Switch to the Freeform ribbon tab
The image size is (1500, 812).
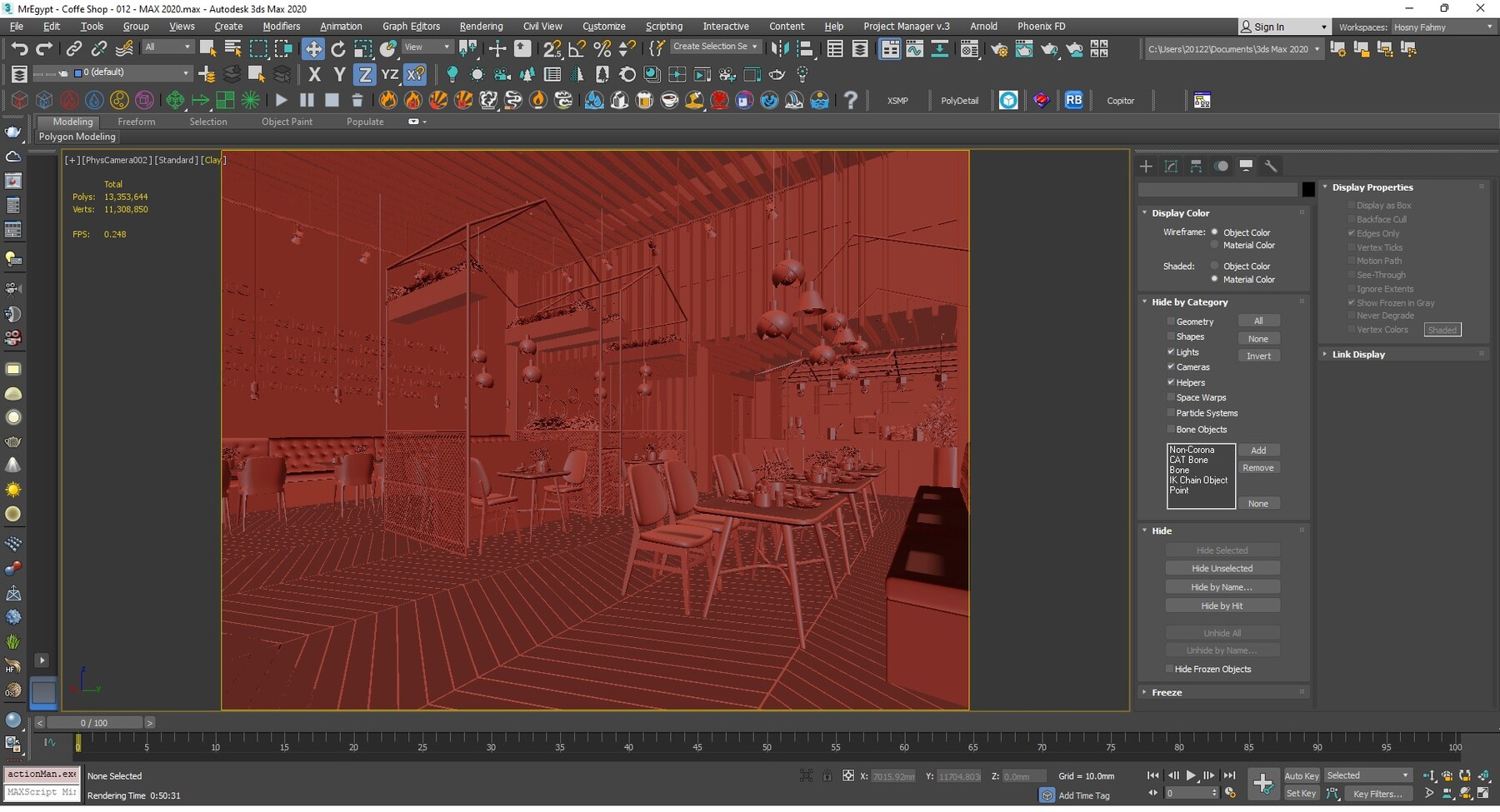point(137,122)
